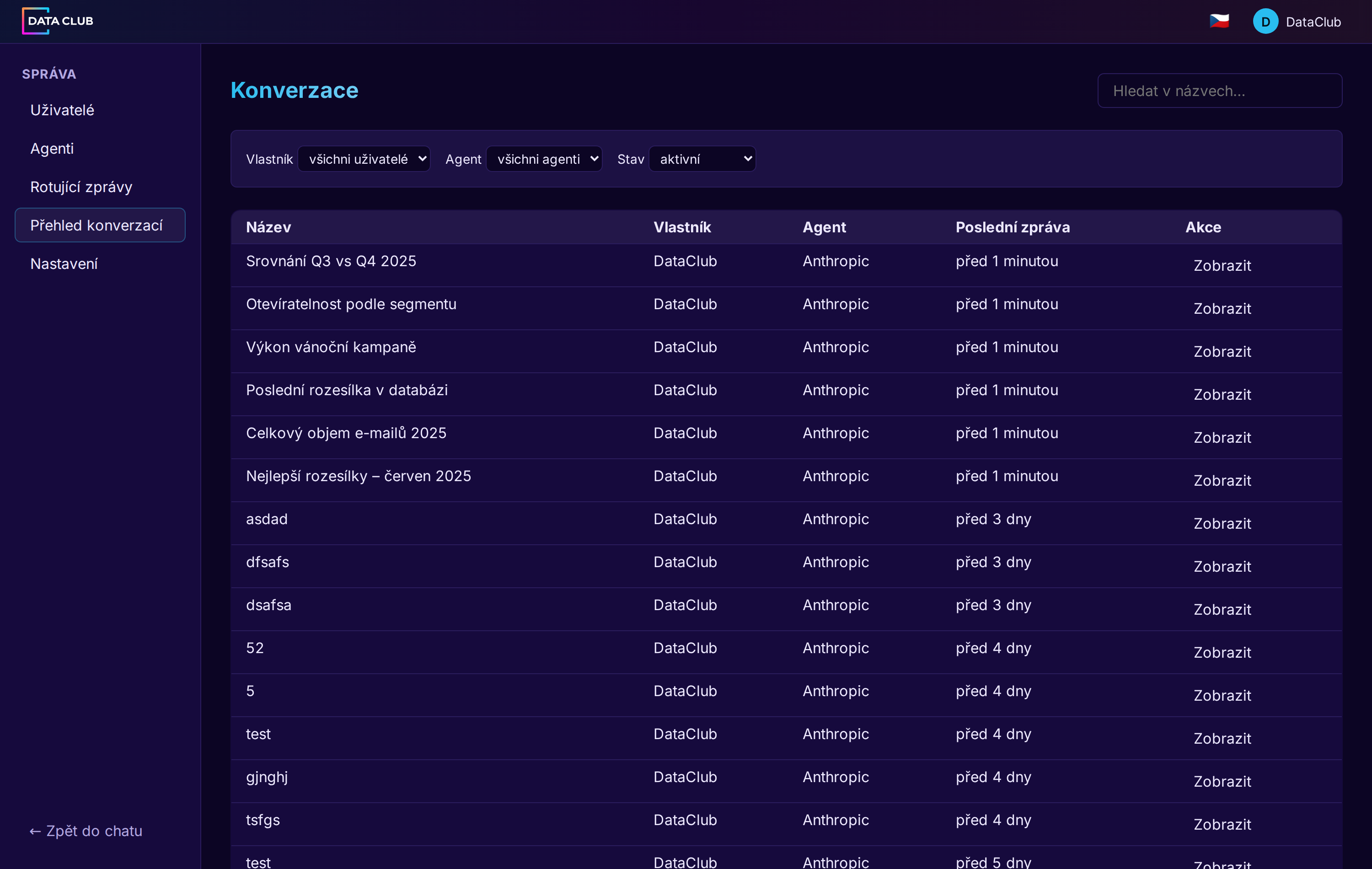Select Přehled konverzací menu item
The width and height of the screenshot is (1372, 869).
coord(100,225)
